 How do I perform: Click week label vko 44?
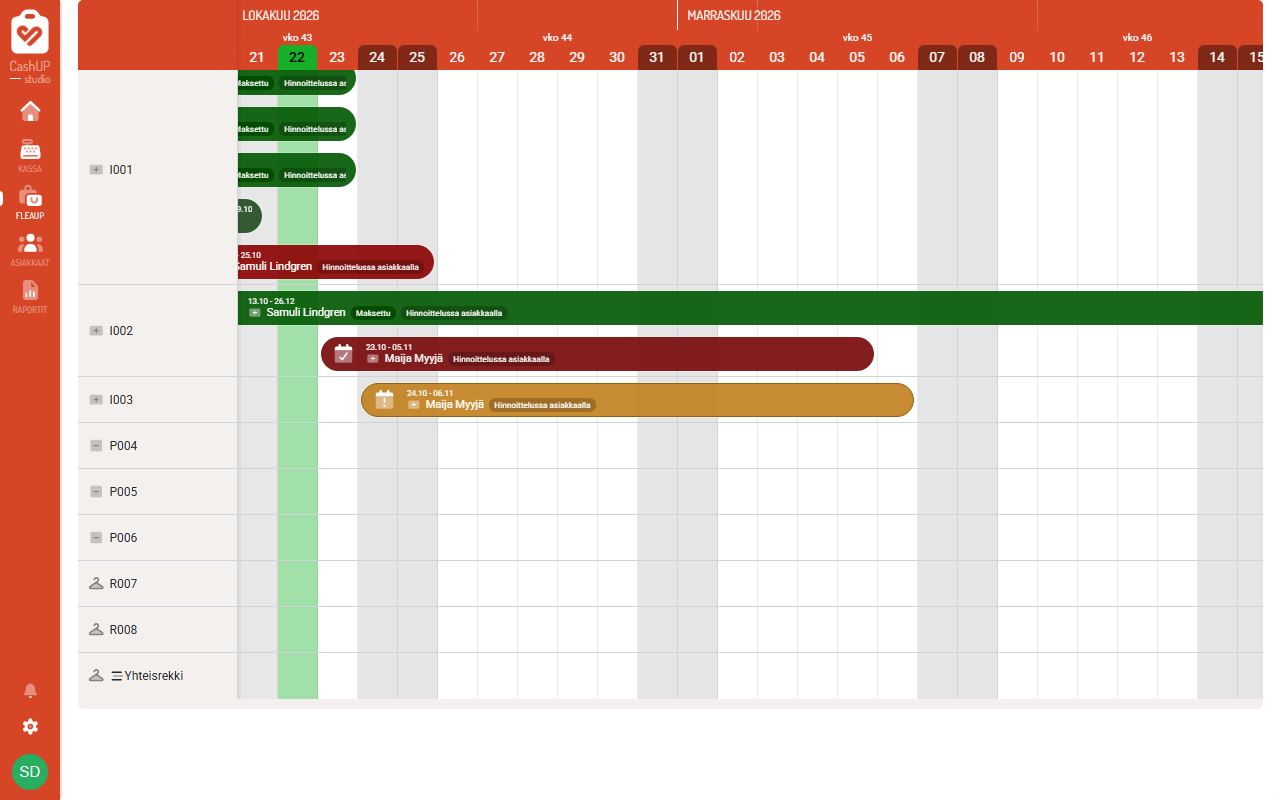[557, 38]
